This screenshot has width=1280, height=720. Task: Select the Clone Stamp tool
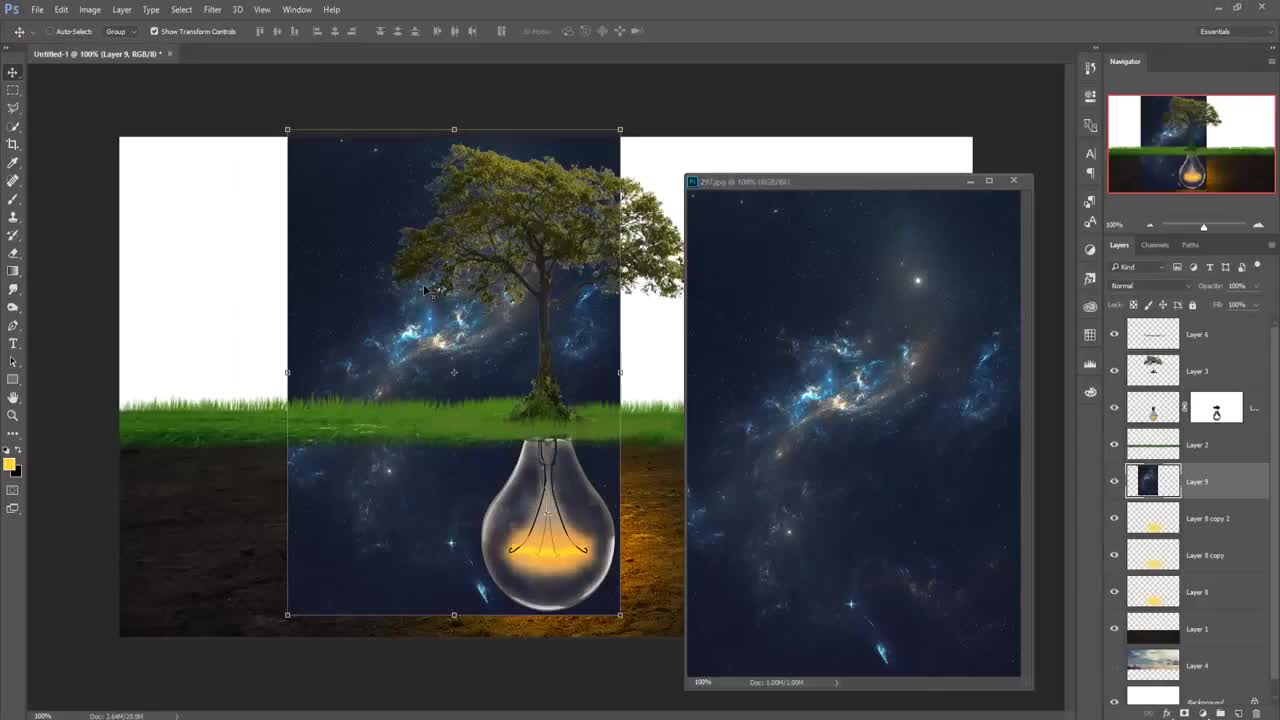point(12,217)
